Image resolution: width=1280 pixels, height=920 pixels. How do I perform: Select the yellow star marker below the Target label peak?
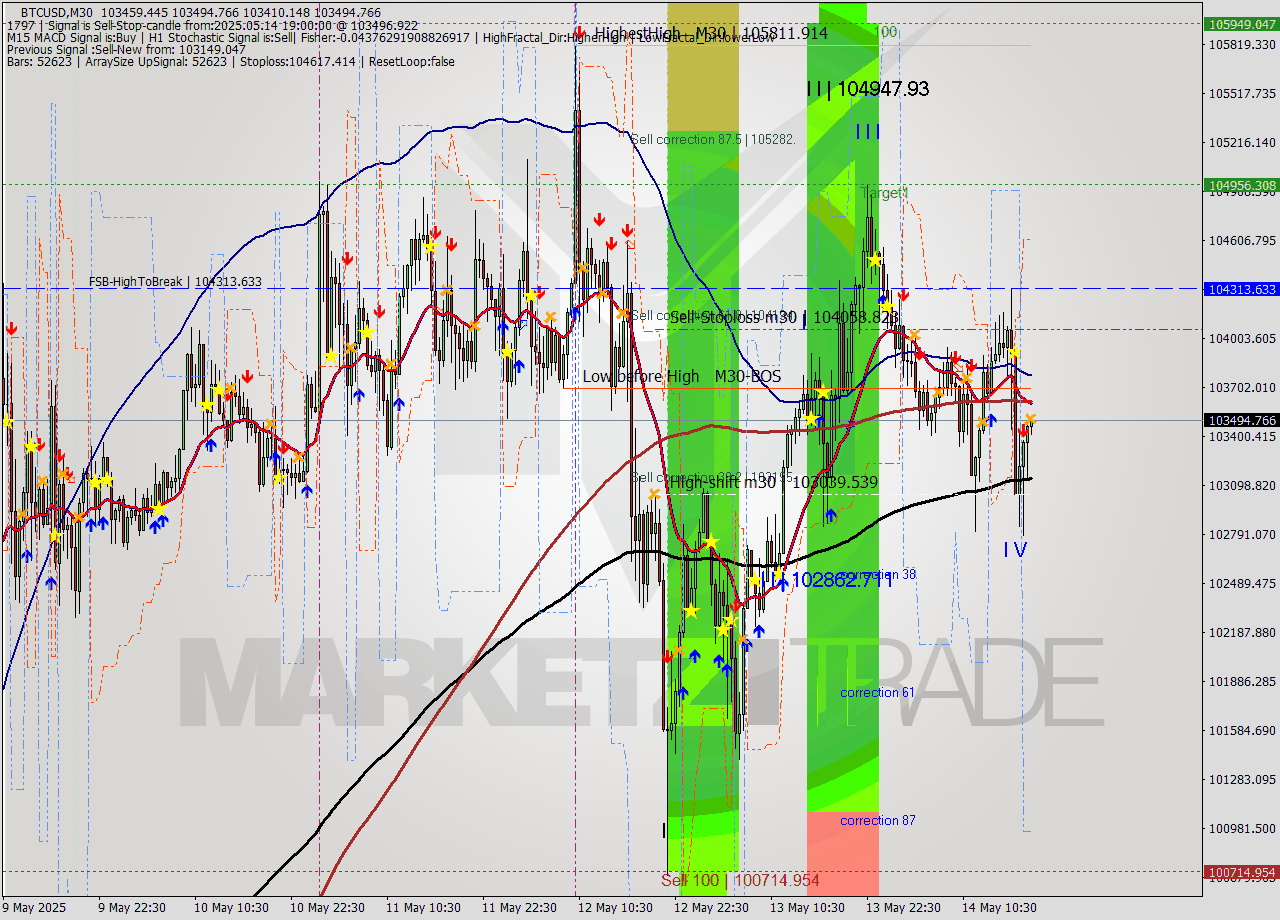click(875, 258)
